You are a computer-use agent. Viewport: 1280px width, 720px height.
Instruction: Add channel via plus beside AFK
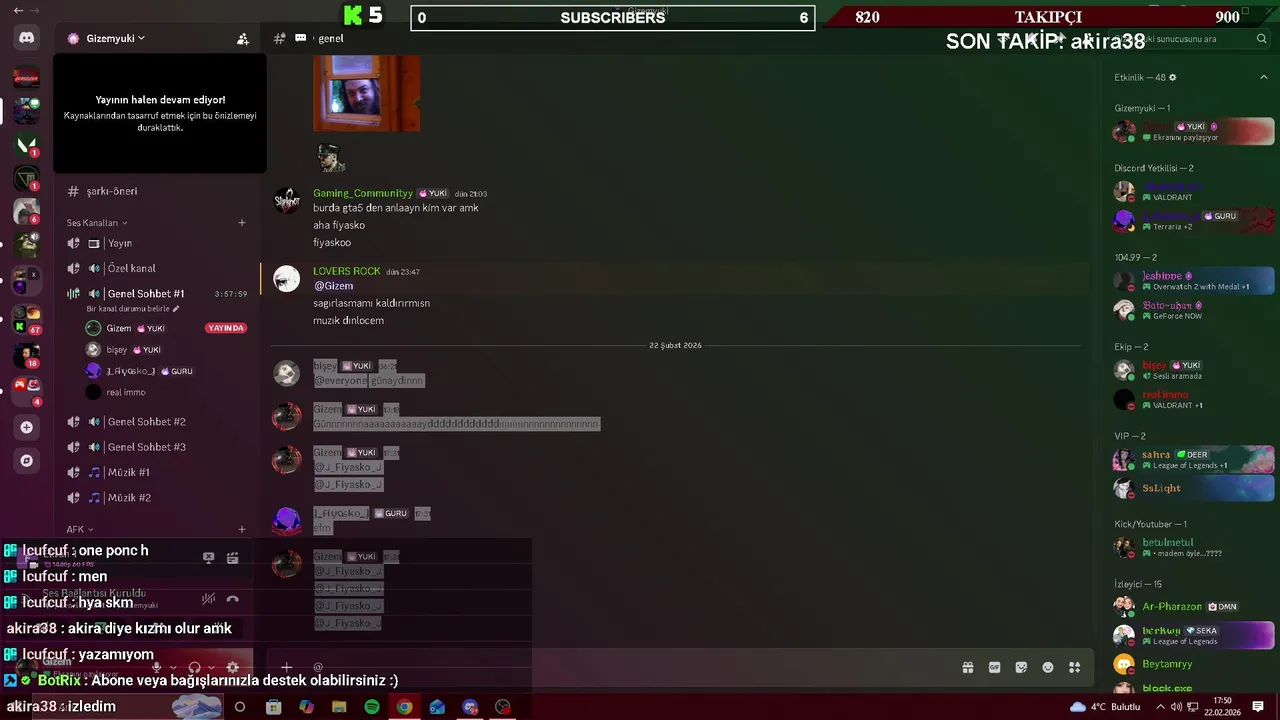pos(242,529)
